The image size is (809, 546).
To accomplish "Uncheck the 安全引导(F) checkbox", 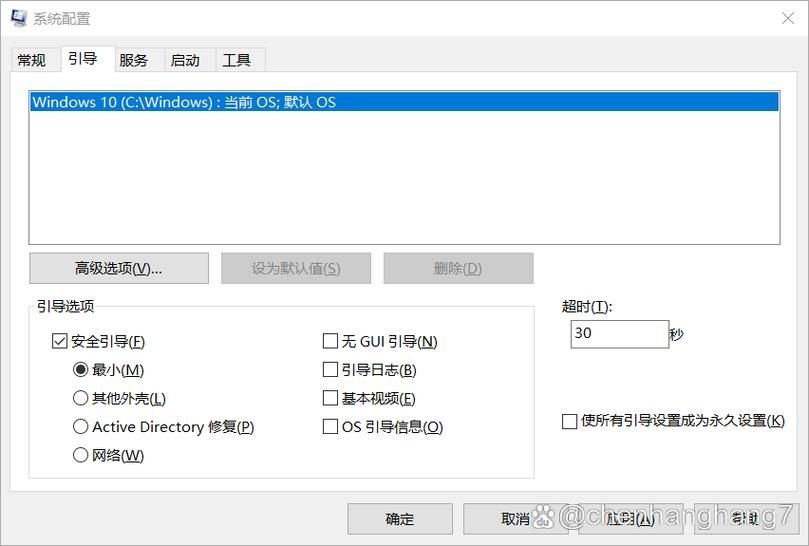I will pos(60,341).
